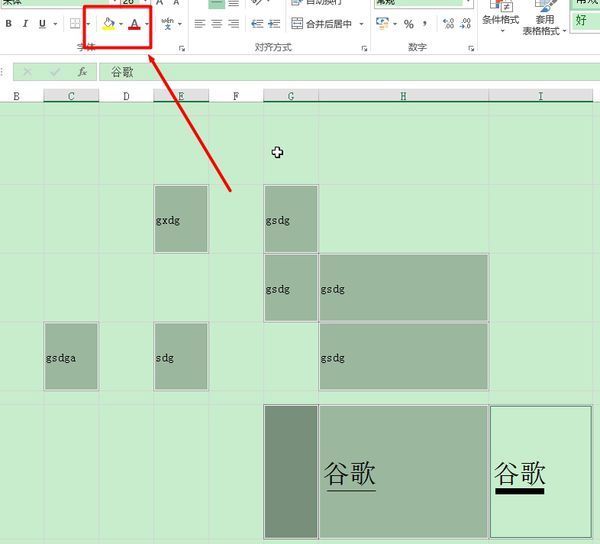
Task: Select gsdg cell in column G beside gxdg
Action: [291, 219]
